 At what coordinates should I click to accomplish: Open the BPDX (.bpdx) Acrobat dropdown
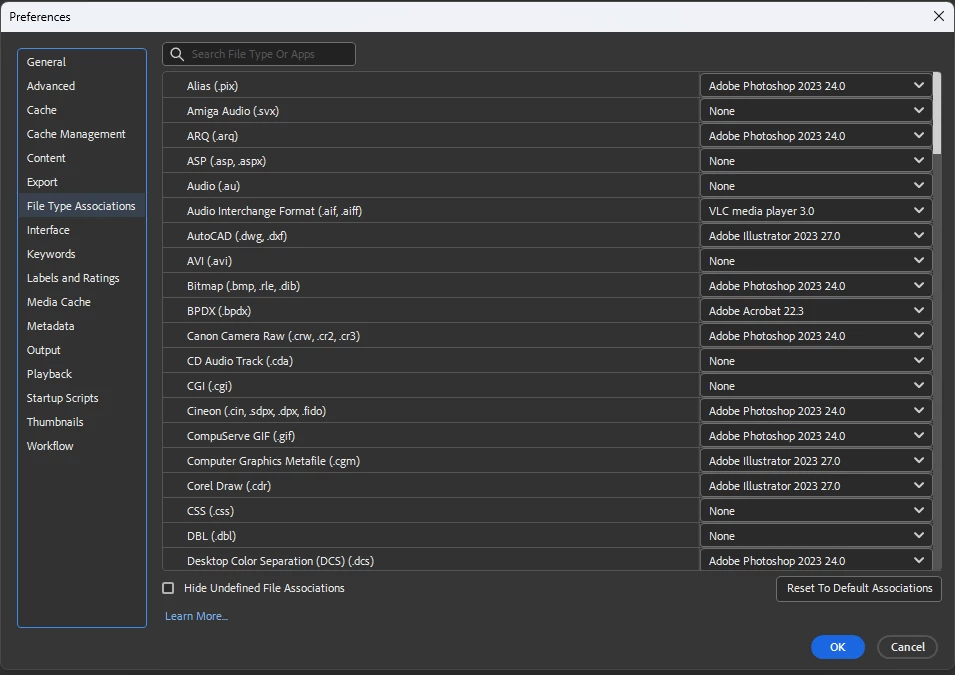[x=816, y=311]
